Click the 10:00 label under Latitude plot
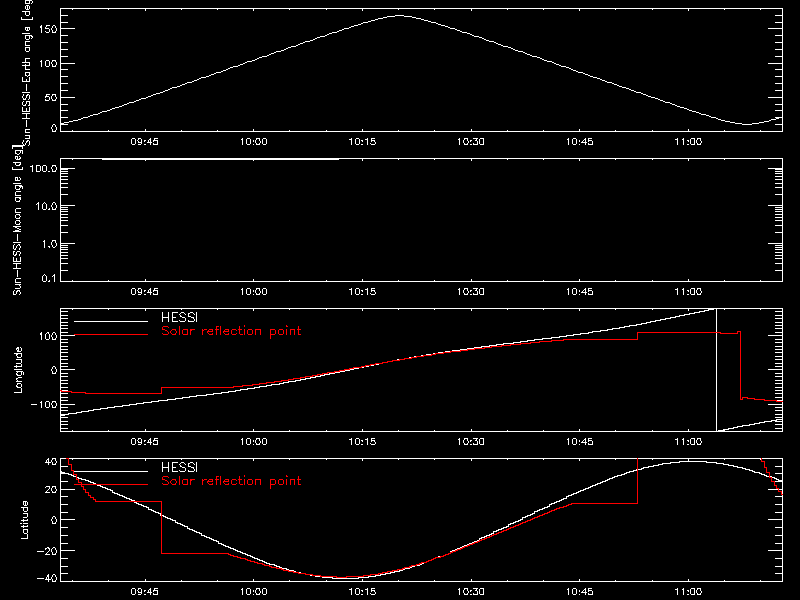The width and height of the screenshot is (800, 600). 254,592
